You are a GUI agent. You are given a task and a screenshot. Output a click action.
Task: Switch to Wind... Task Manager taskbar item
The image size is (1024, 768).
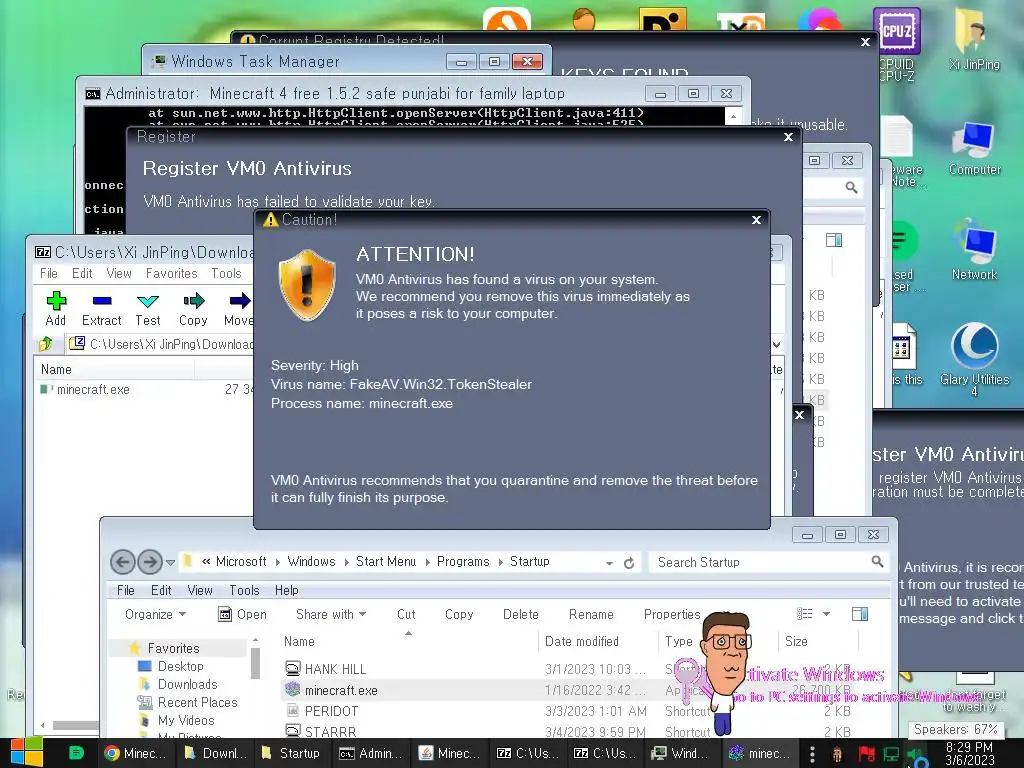point(682,753)
